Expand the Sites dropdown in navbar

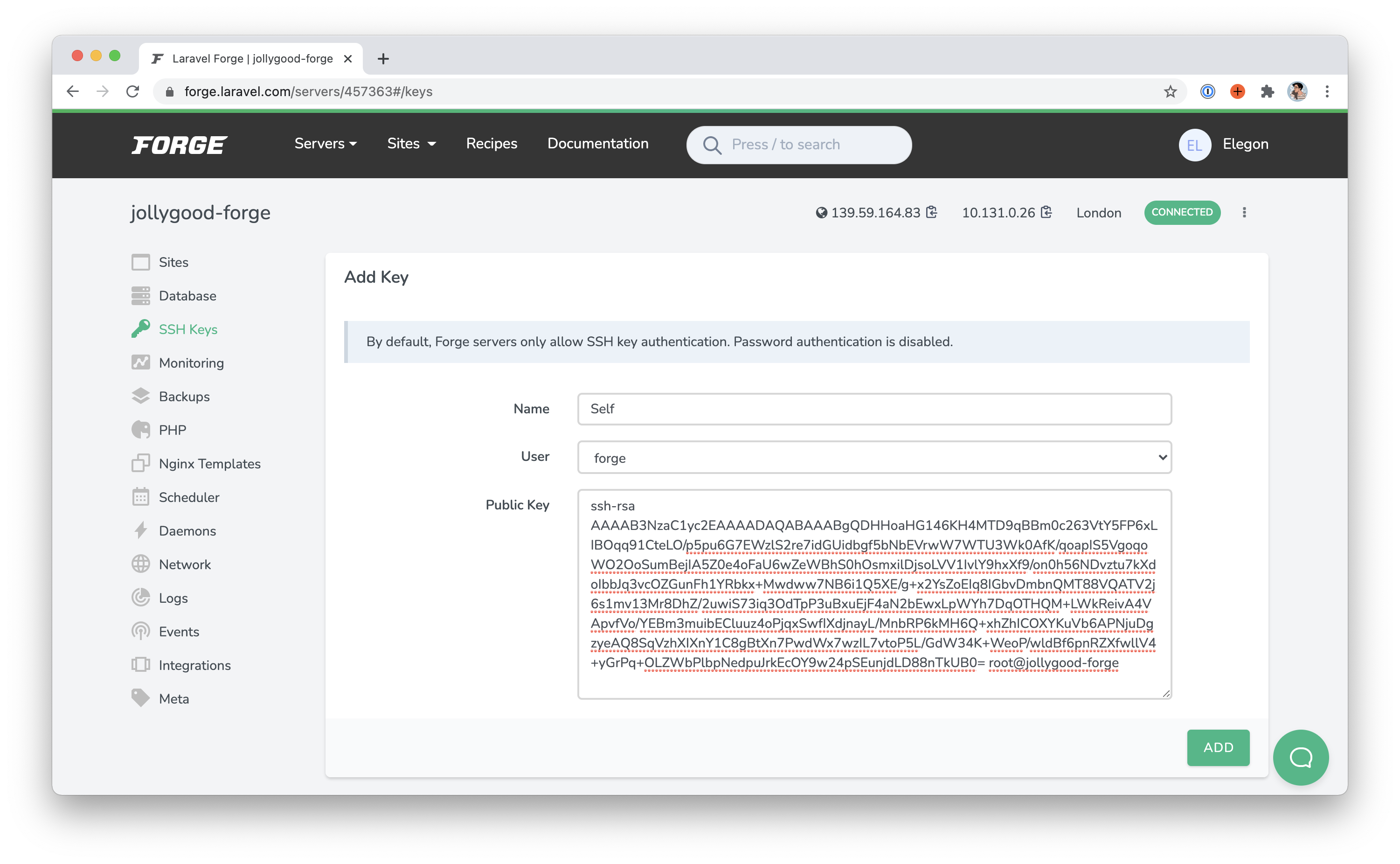tap(411, 143)
